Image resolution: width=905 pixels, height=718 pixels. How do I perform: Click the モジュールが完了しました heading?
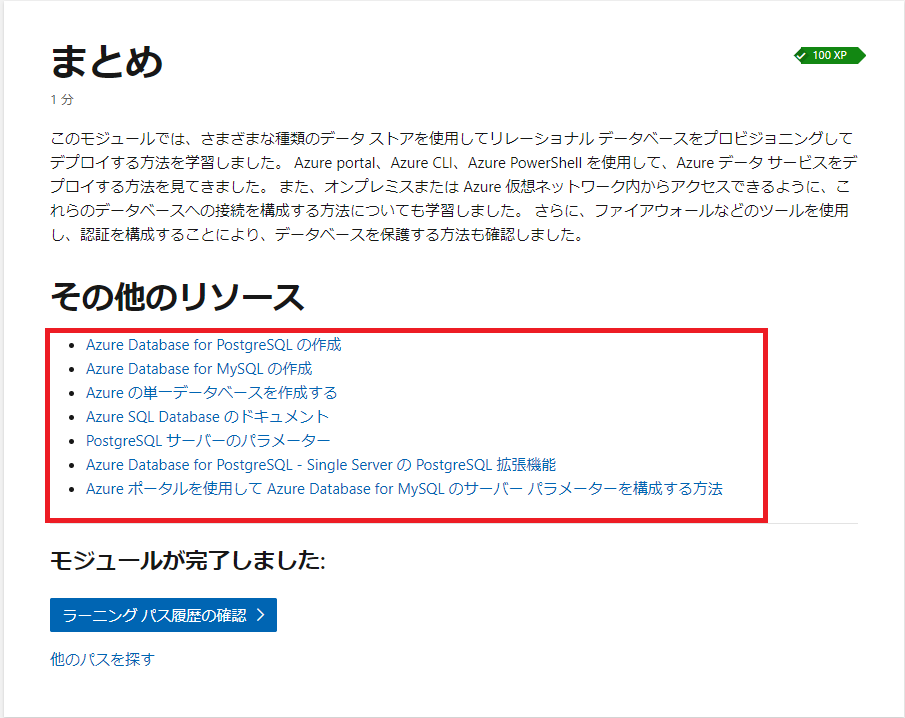click(x=187, y=561)
